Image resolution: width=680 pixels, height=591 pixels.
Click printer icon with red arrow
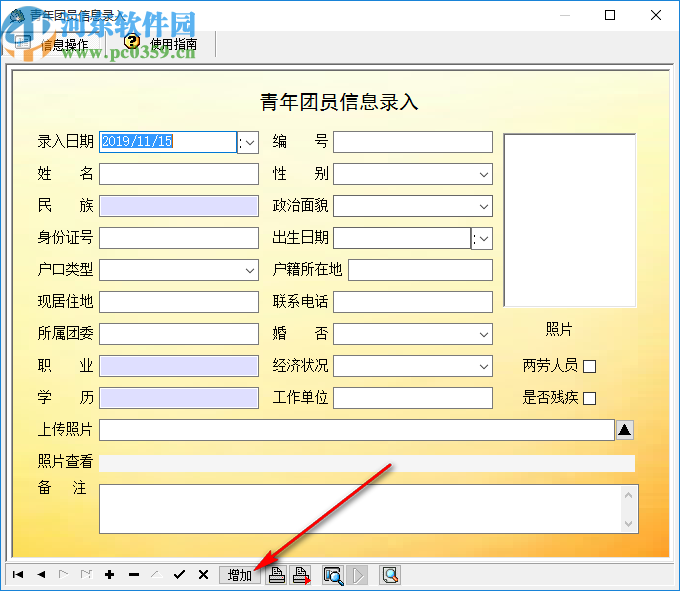coord(301,575)
